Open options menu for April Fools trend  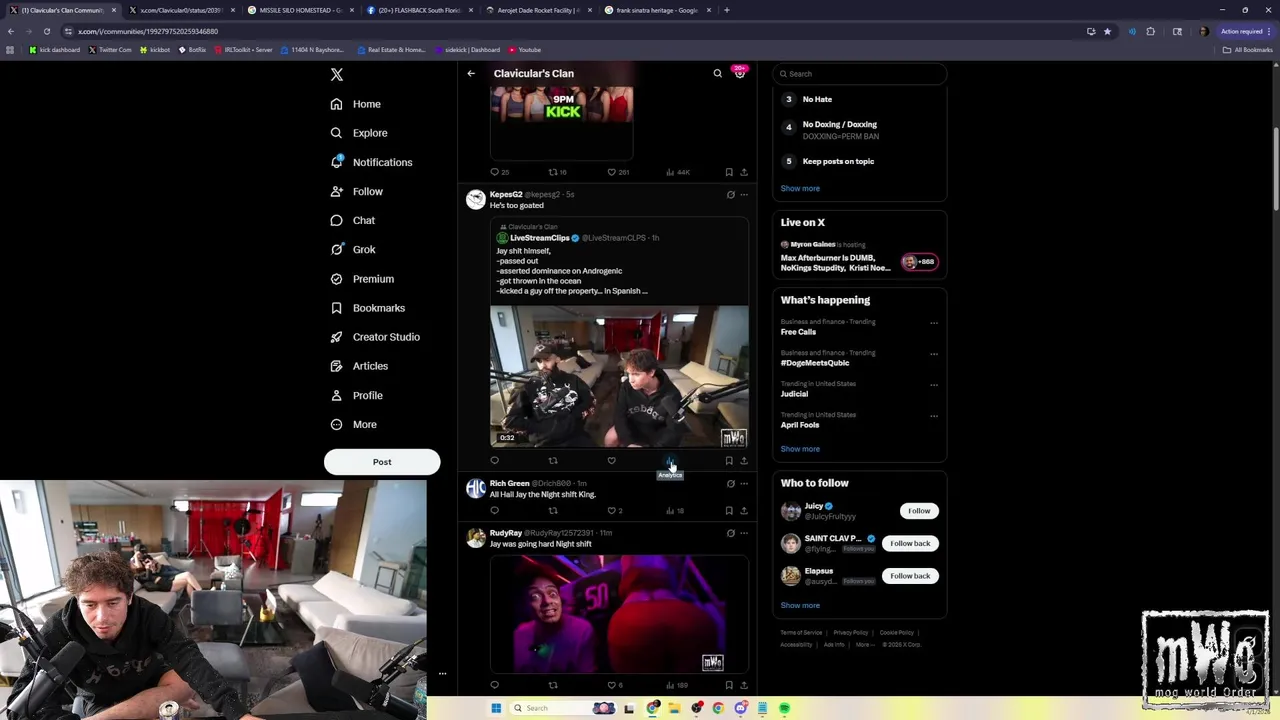pyautogui.click(x=934, y=416)
